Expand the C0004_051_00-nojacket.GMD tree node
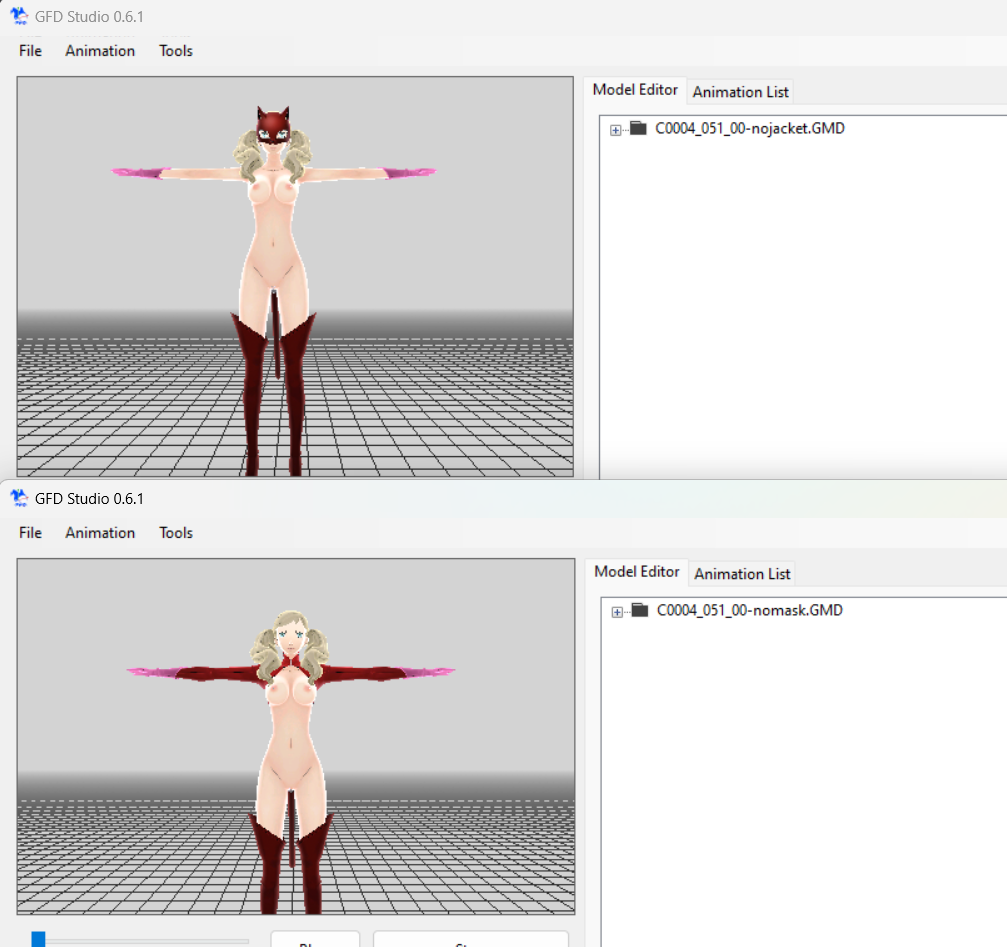 pyautogui.click(x=615, y=130)
